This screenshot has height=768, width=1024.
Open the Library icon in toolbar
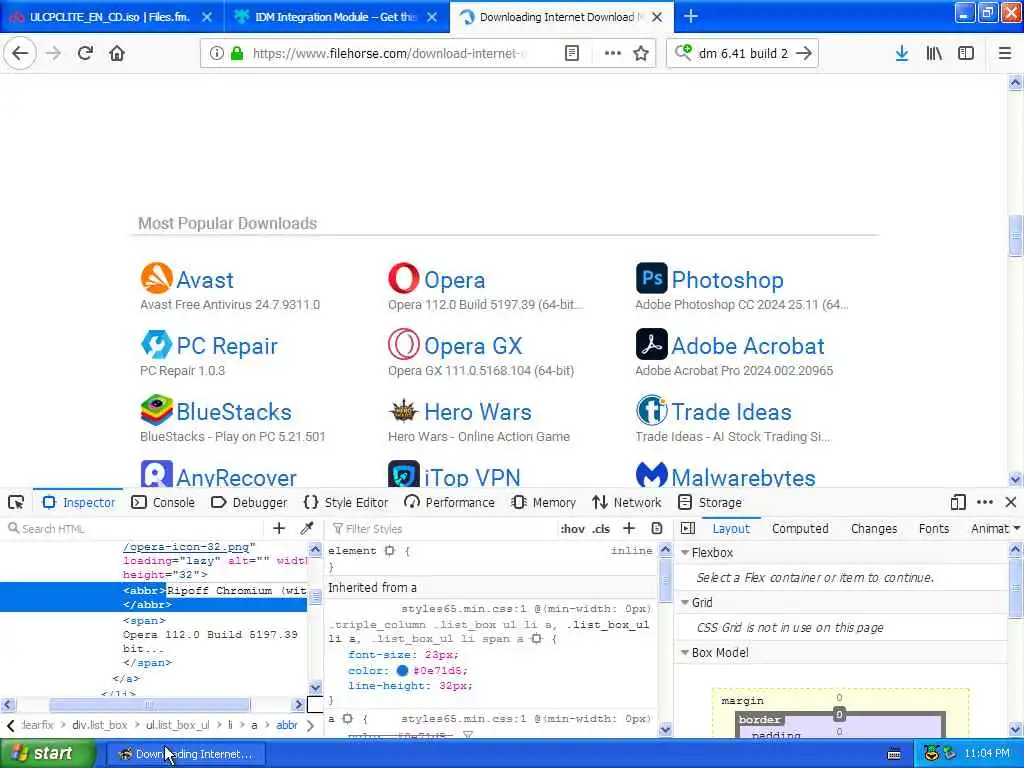point(934,54)
